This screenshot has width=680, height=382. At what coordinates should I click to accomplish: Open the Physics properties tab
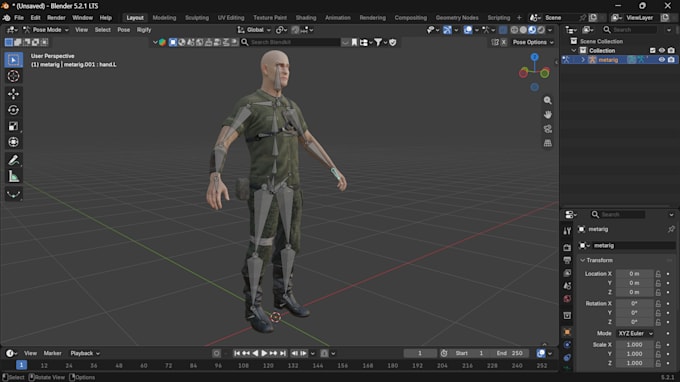(567, 345)
